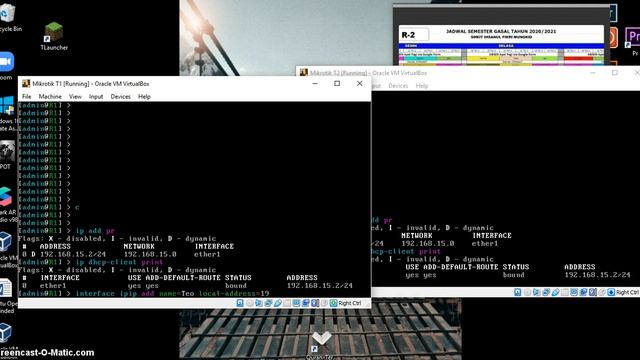Click the hard disk activity icon in Mikrotik T1 status bar

(x=240, y=303)
